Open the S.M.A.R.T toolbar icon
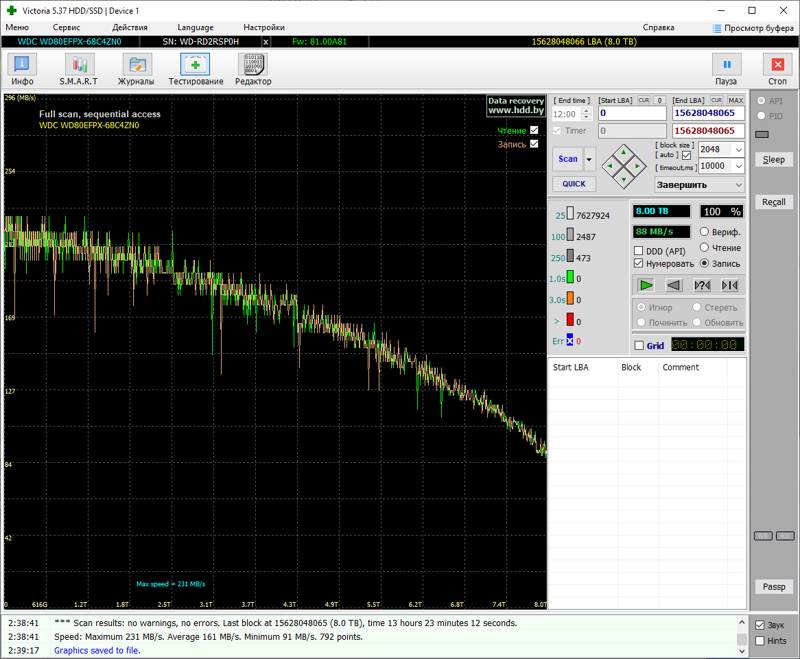 [79, 65]
